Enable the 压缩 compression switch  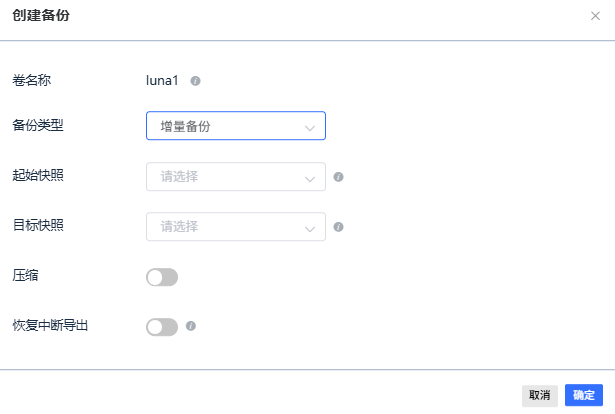[x=162, y=277]
